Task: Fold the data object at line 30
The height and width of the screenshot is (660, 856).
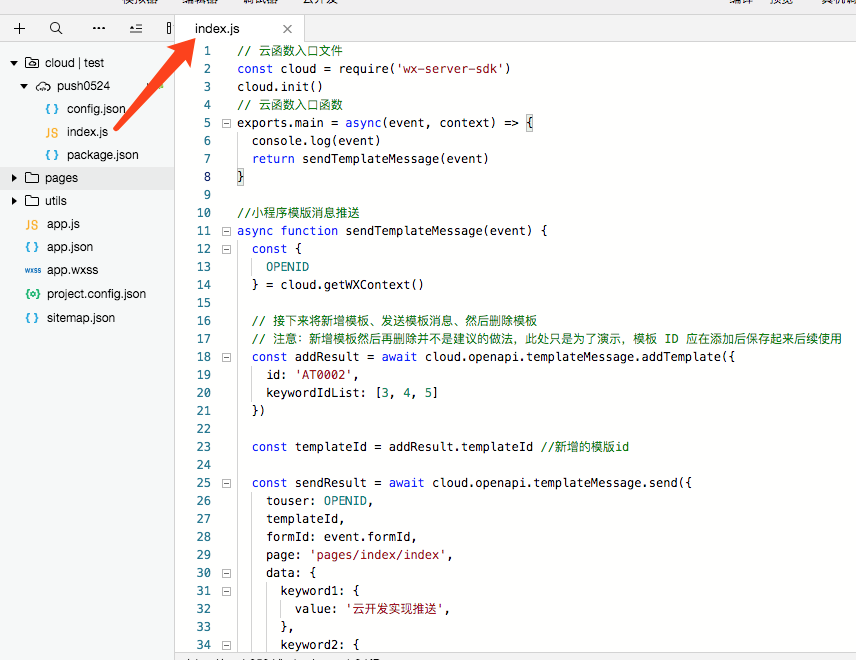Action: [x=226, y=574]
